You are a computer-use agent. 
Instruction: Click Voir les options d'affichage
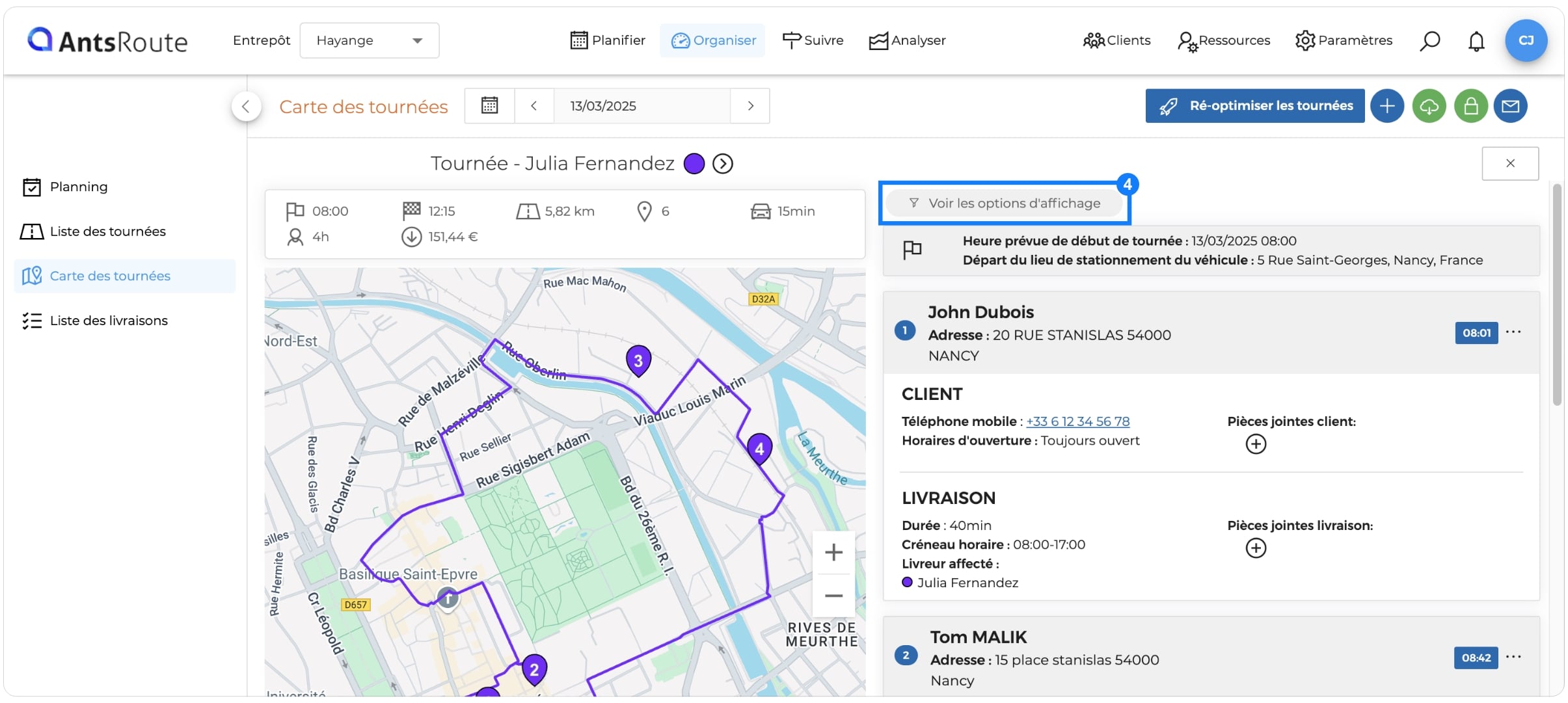click(1005, 204)
